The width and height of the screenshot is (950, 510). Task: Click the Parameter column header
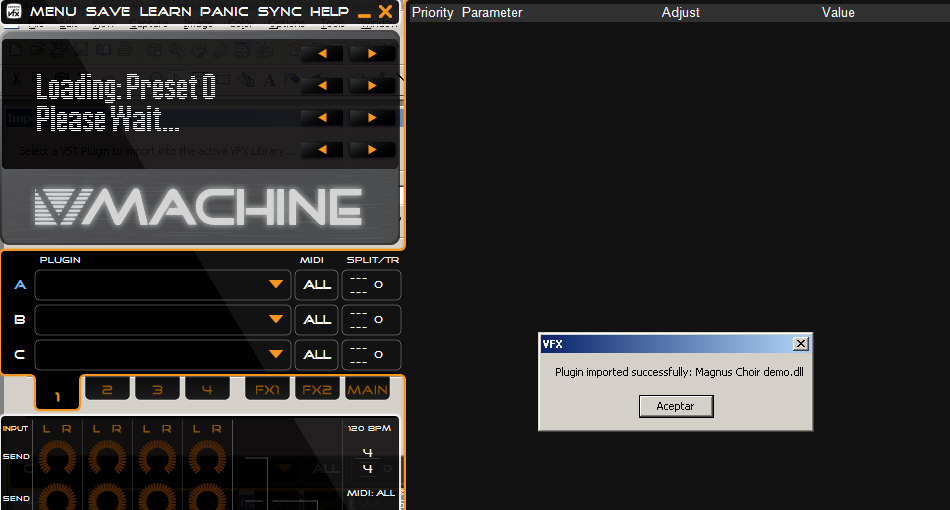click(x=492, y=13)
